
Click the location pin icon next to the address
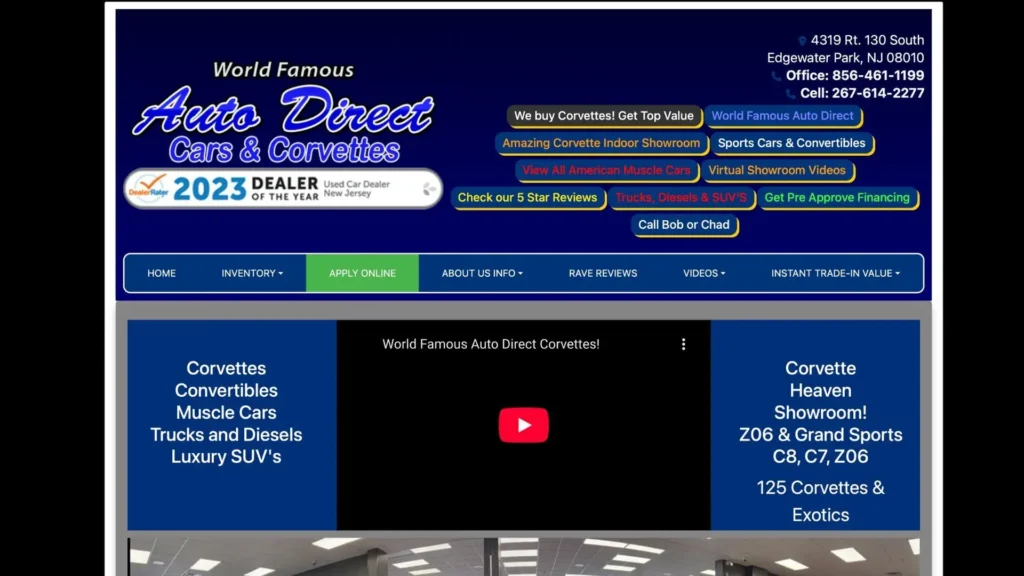click(802, 40)
